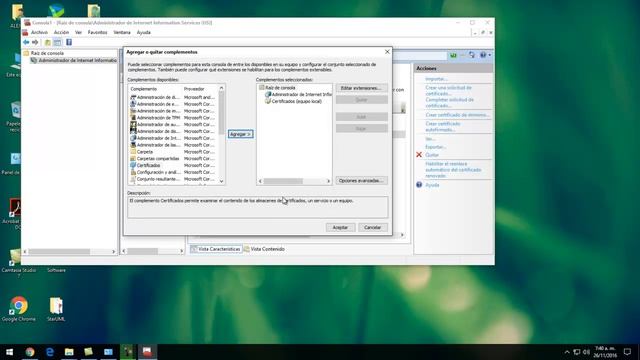Click up arrow of available snap-ins scrollbar
Screen dimensions: 640x360
click(x=222, y=88)
